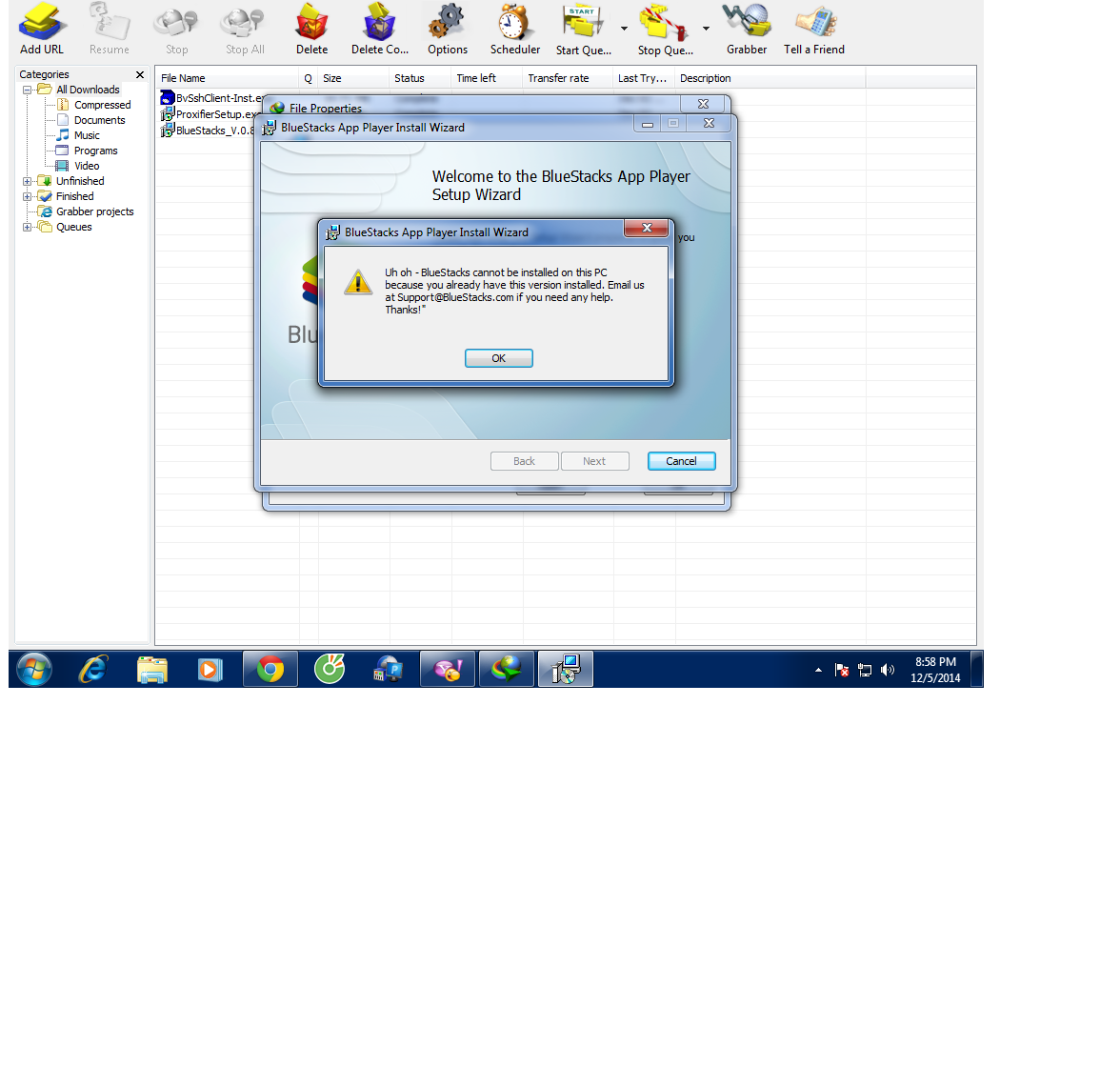Open the globe and computer taskbar icon
This screenshot has width=1120, height=1067.
coord(389,669)
